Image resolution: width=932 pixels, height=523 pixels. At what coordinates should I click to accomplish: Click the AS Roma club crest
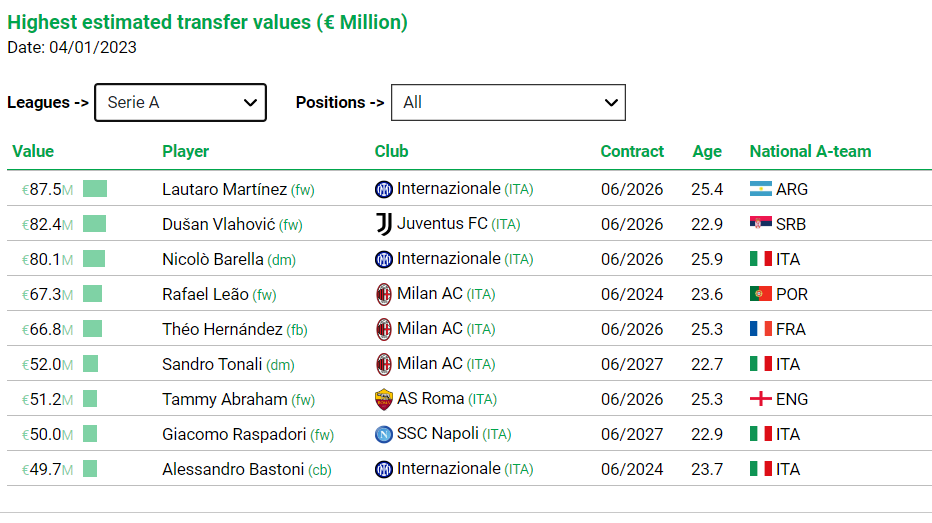(384, 399)
